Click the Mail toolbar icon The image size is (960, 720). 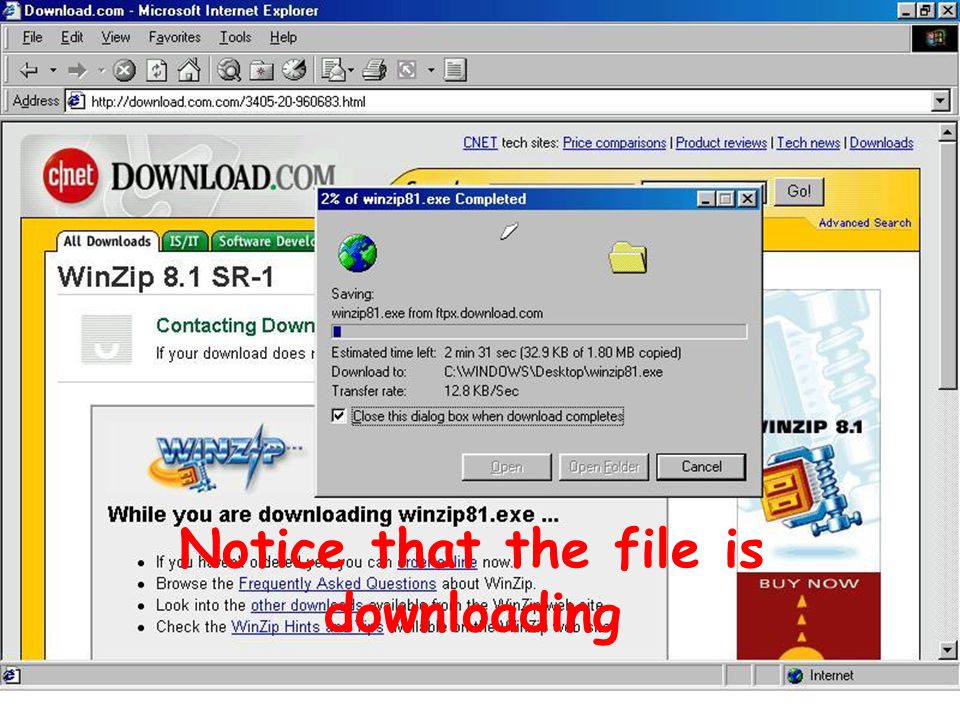point(334,70)
